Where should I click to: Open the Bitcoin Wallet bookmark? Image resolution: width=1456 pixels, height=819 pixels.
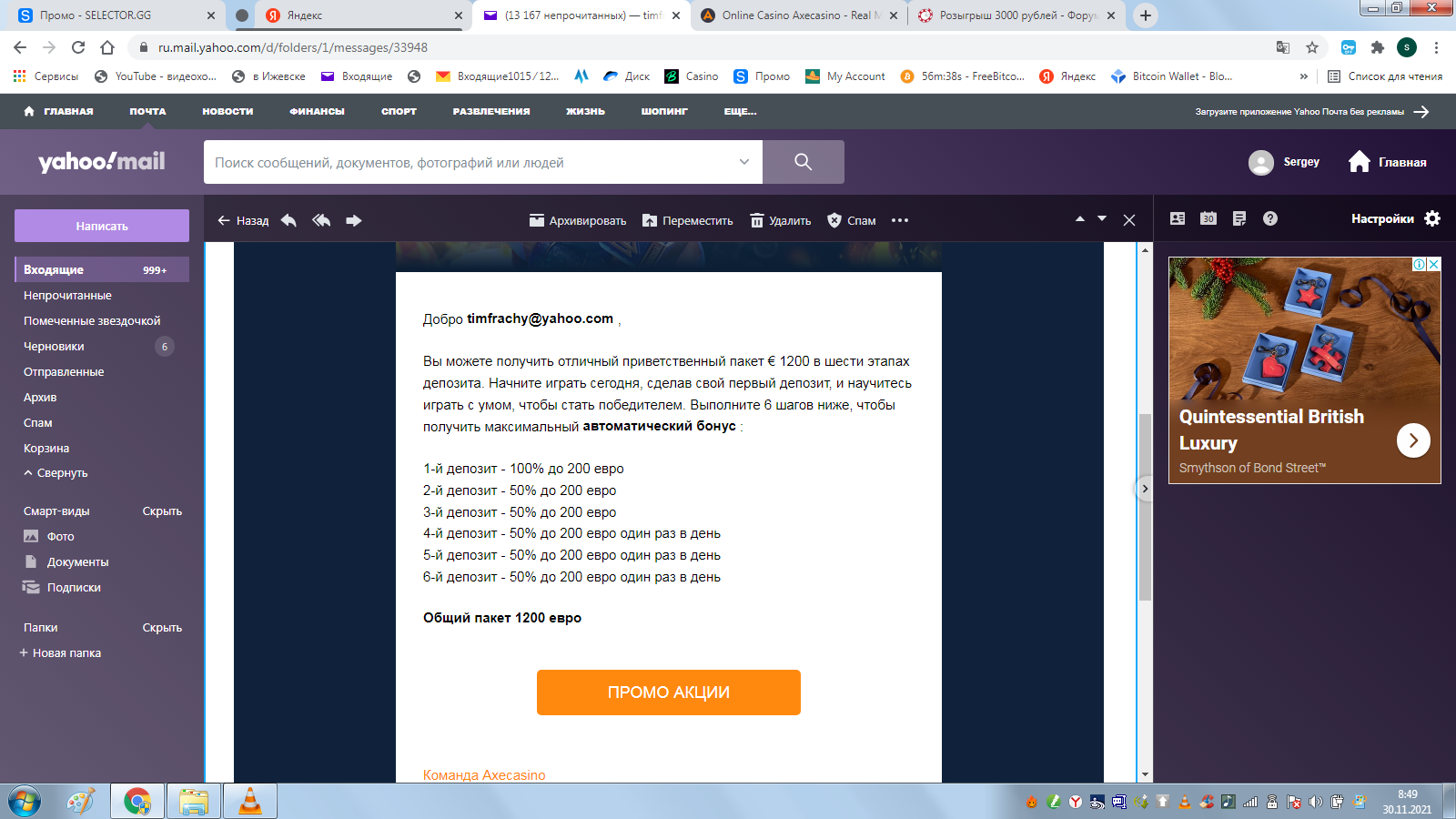[x=1172, y=76]
